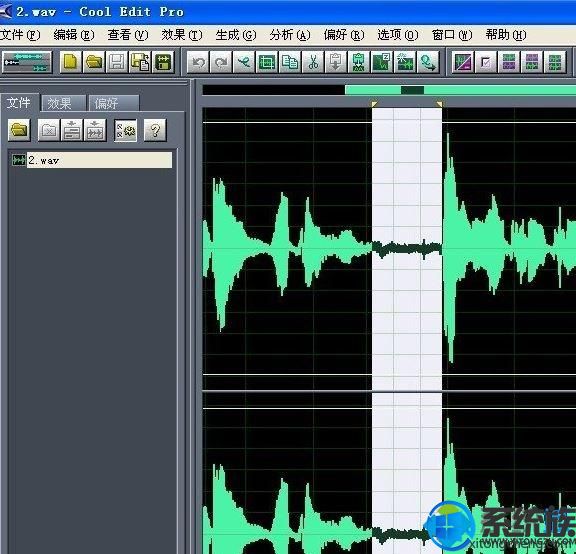The image size is (576, 554).
Task: Click the greyed-out Save floppy disk icon
Action: pyautogui.click(x=117, y=62)
